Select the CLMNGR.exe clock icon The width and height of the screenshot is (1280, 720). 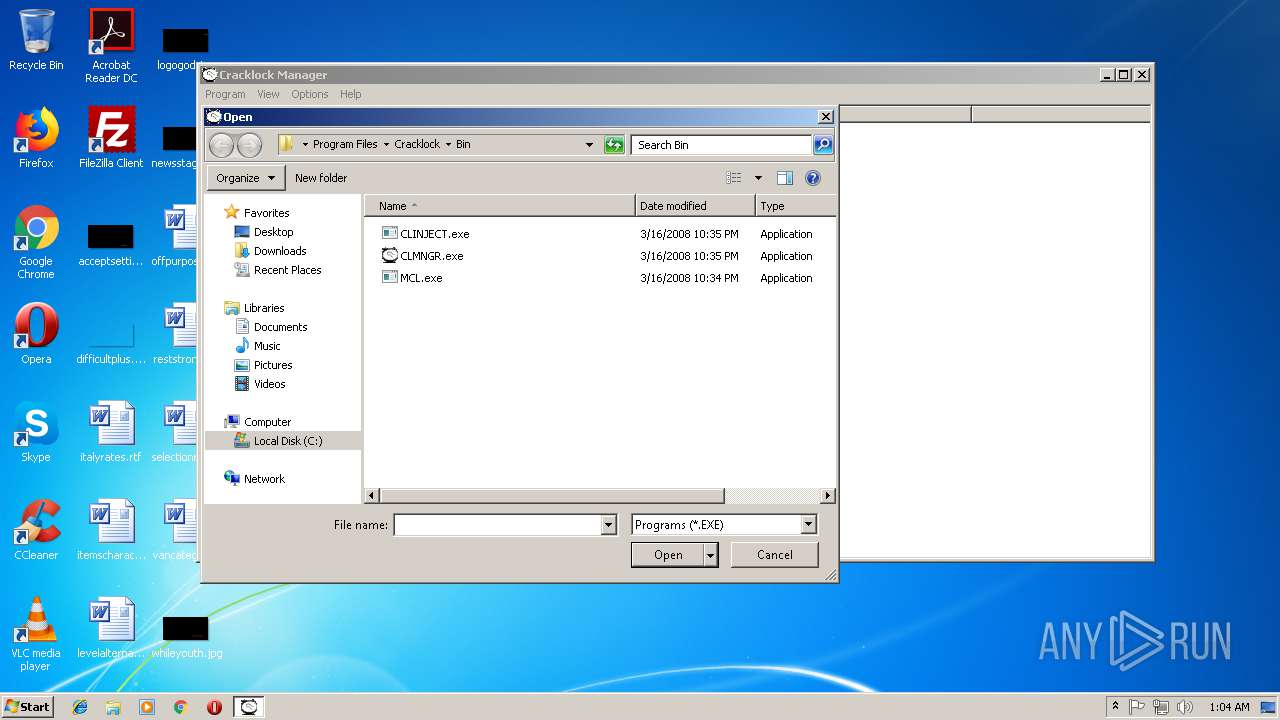390,255
